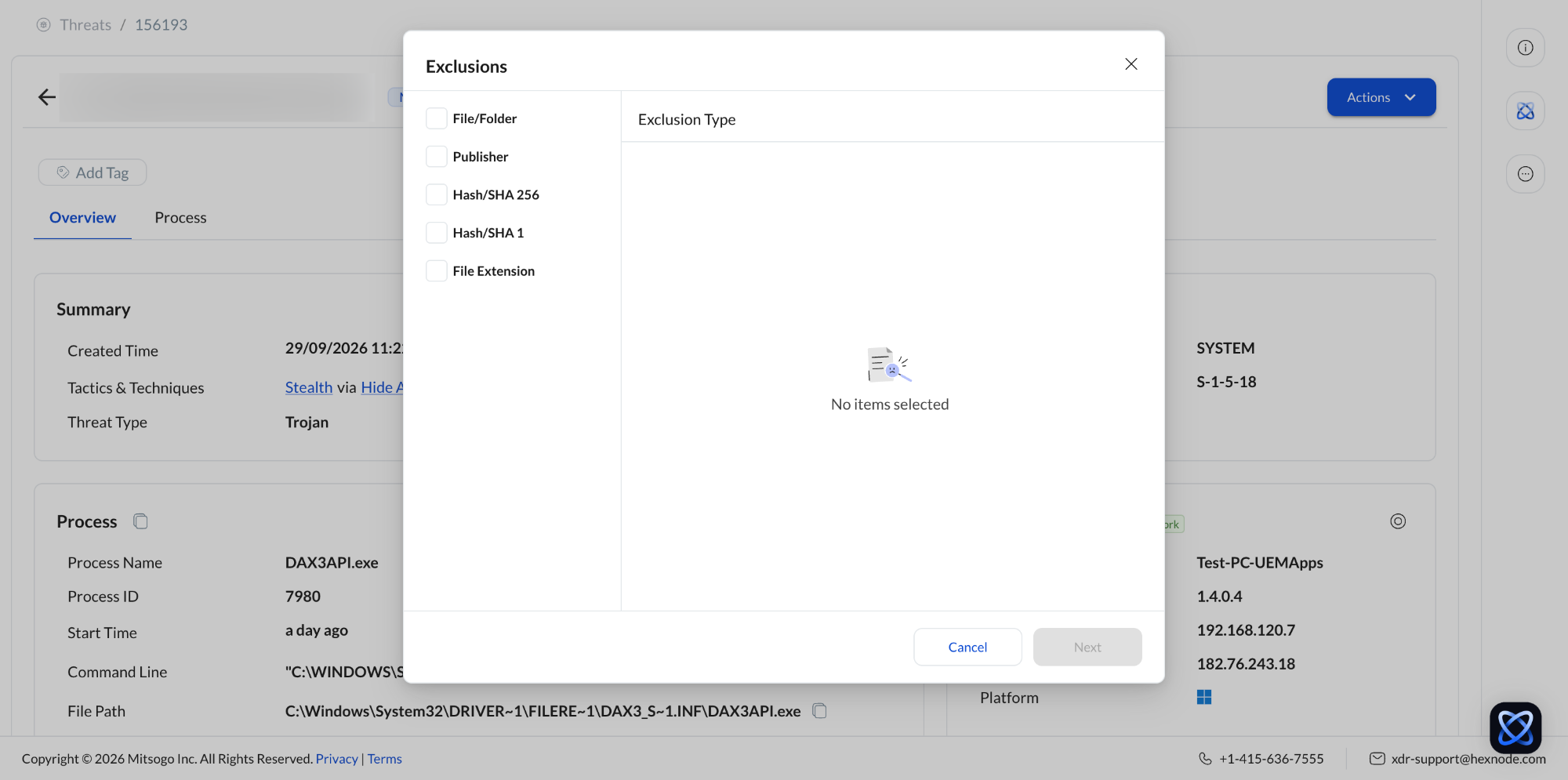The image size is (1568, 780).
Task: Select the Trojan threat type value
Action: 307,423
